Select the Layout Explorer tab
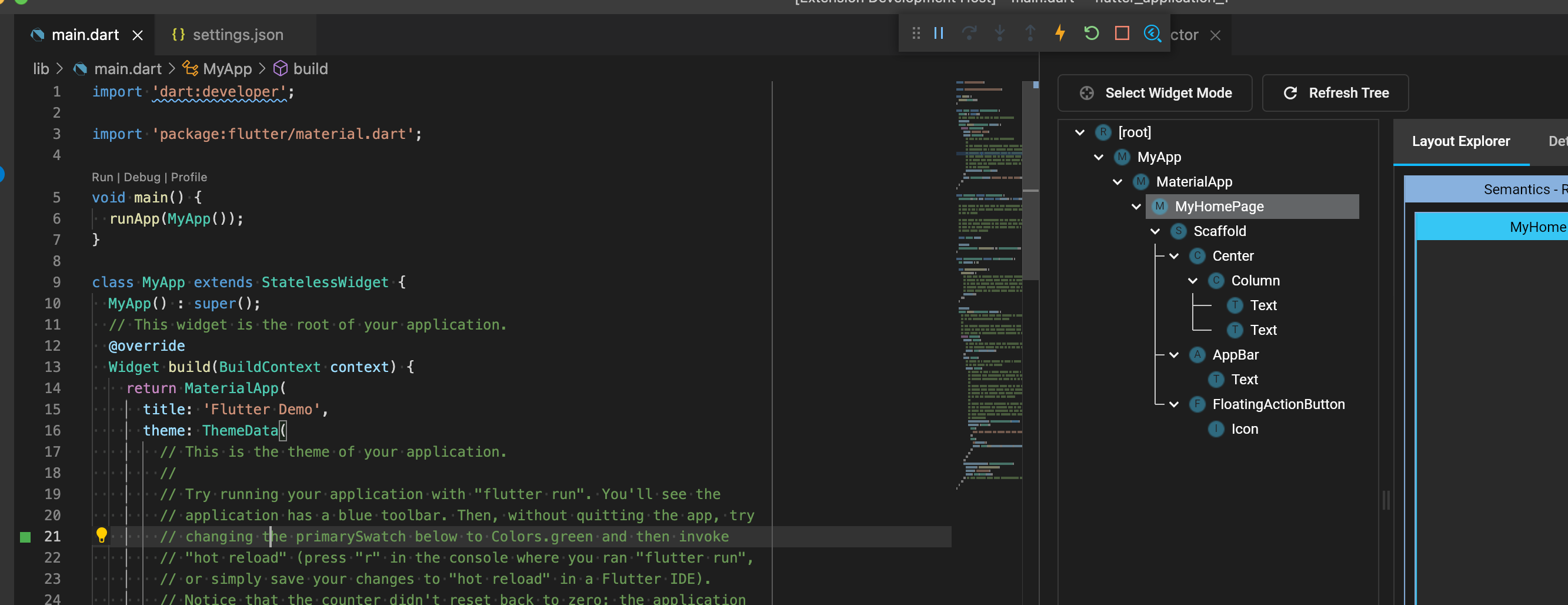 (x=1461, y=141)
